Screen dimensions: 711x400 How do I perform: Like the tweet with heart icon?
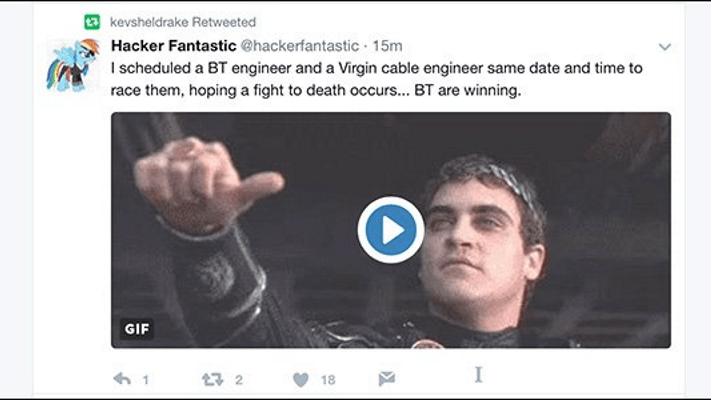pyautogui.click(x=301, y=380)
